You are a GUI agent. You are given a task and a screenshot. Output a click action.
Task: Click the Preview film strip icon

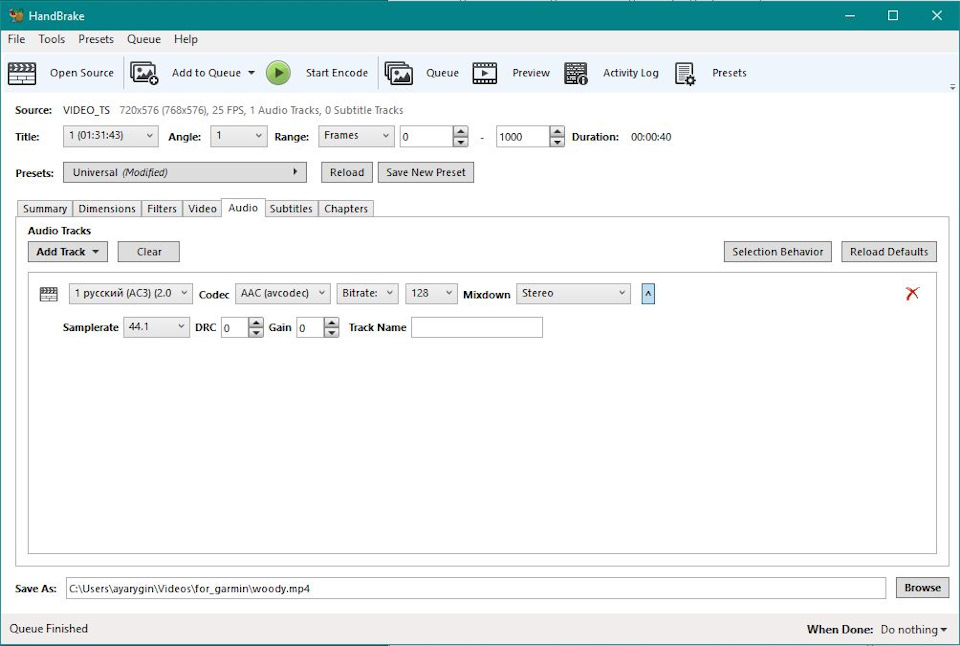pyautogui.click(x=485, y=73)
